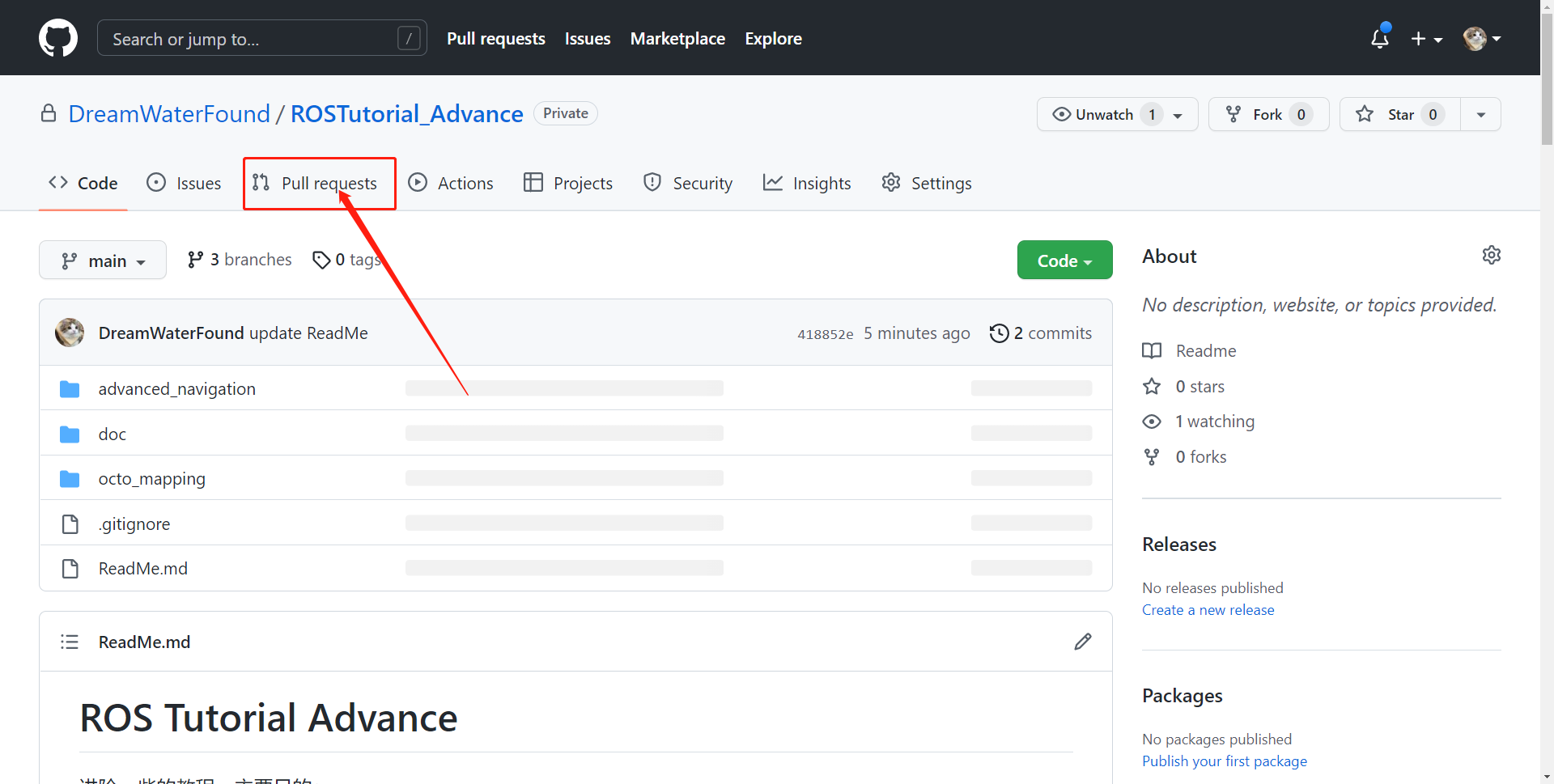Open the .gitignore file
This screenshot has height=784, width=1554.
point(134,523)
